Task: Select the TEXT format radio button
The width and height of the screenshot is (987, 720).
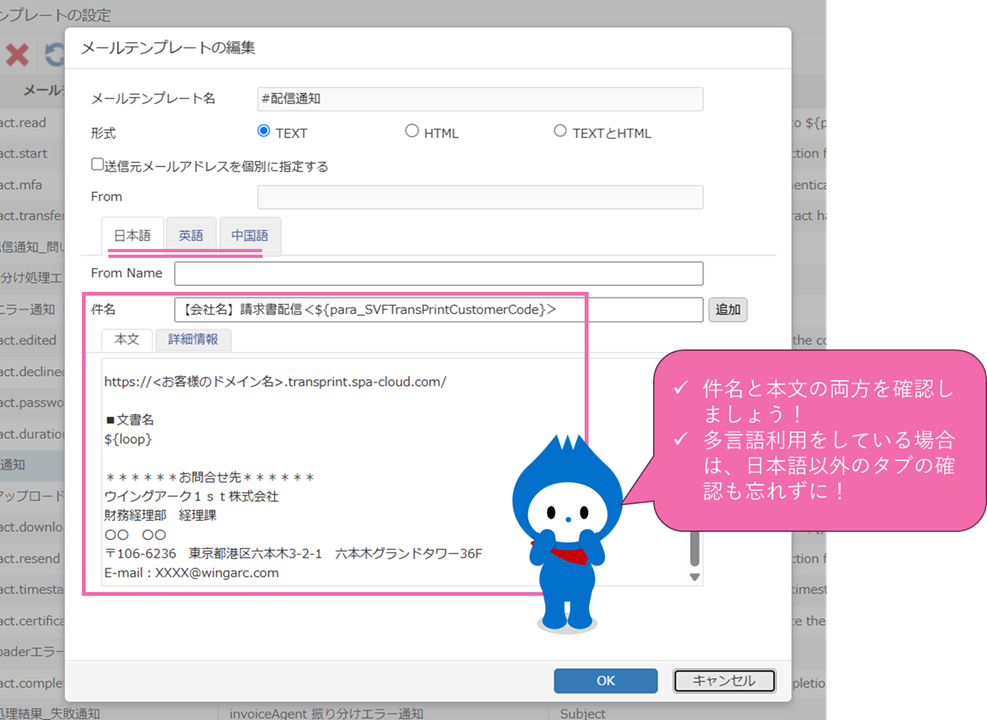Action: pos(264,131)
